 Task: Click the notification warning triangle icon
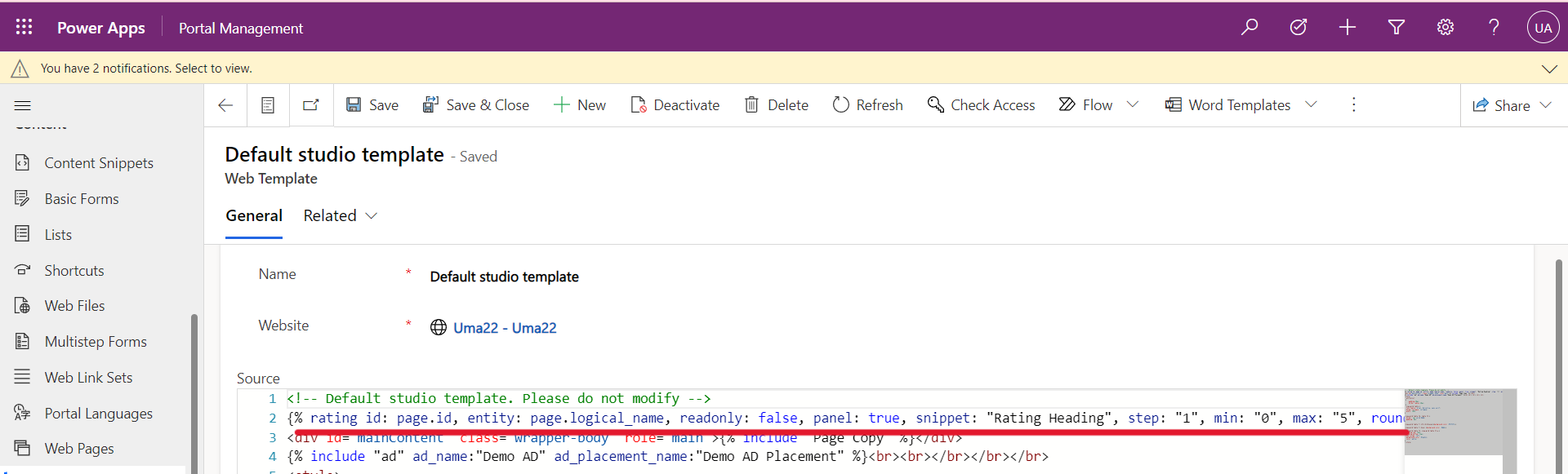pyautogui.click(x=20, y=69)
